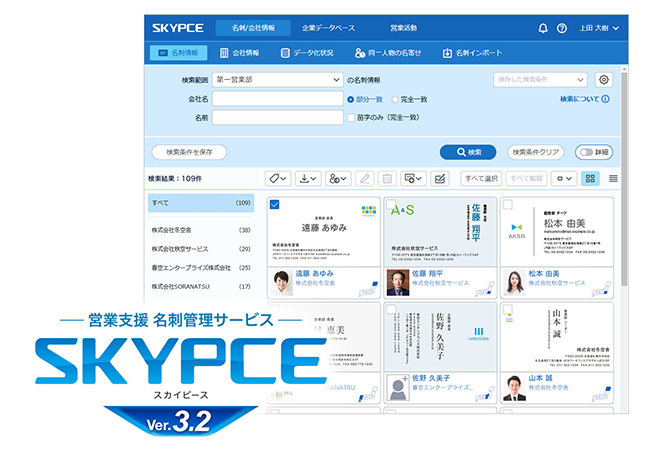650x450 pixels.
Task: Select the 完全一致 radio button
Action: [395, 99]
